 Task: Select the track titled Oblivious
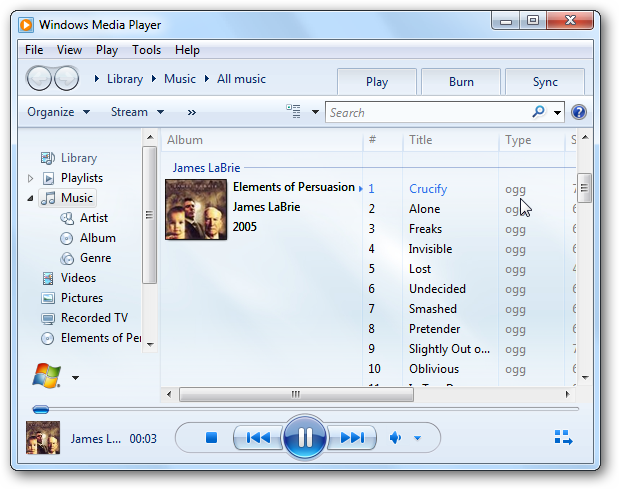(434, 369)
